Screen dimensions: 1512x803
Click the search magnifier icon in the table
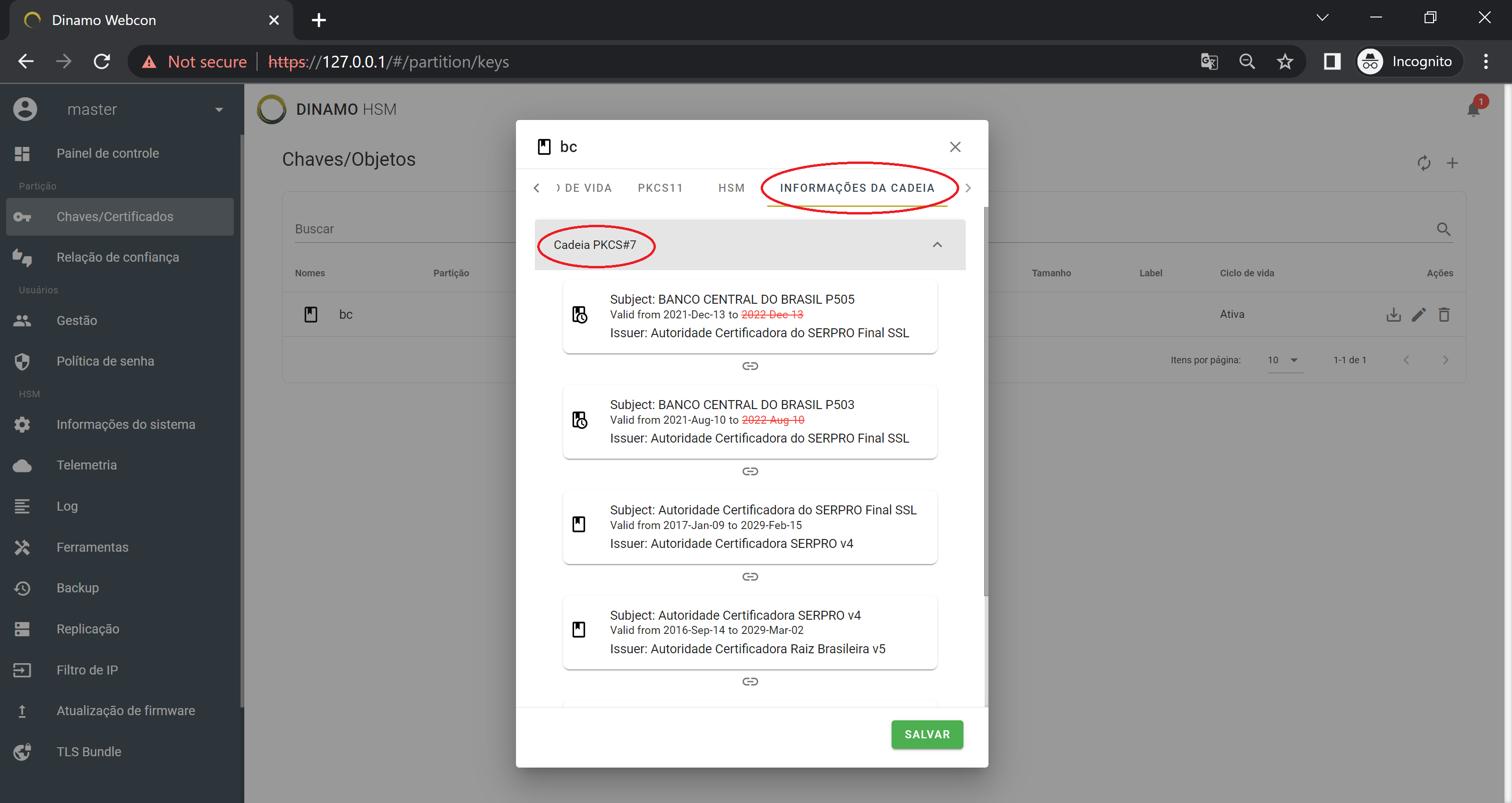coord(1443,229)
